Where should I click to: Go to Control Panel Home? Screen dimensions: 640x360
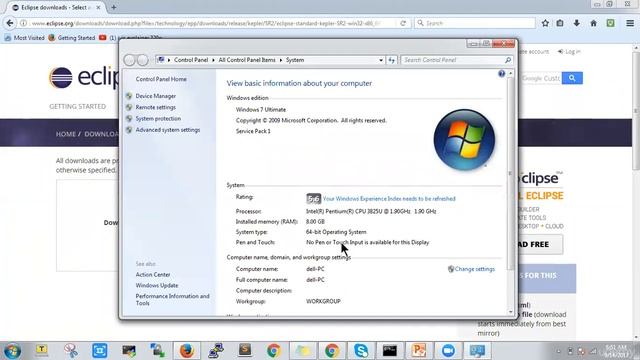pyautogui.click(x=161, y=79)
